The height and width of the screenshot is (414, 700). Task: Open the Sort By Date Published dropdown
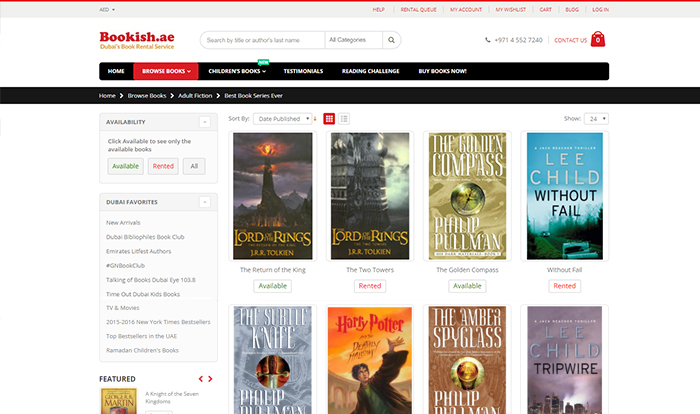[283, 119]
